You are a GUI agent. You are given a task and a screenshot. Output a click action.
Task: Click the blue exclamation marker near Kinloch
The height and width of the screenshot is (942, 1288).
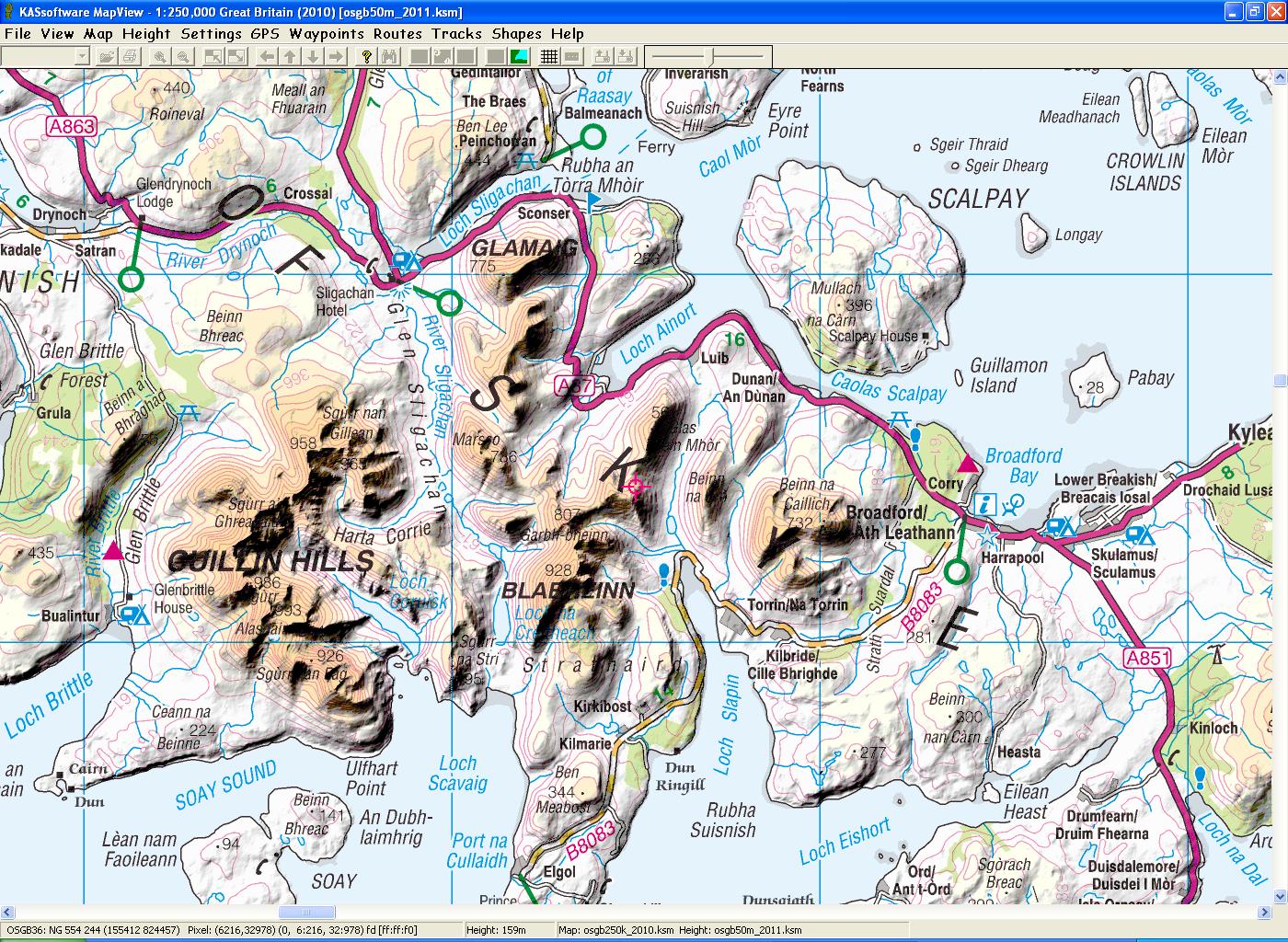click(x=1200, y=778)
